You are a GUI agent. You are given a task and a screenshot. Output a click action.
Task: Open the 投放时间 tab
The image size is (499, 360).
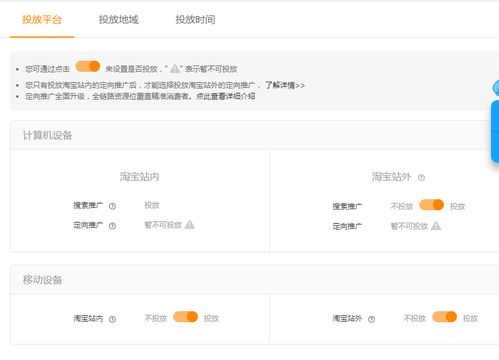coord(195,20)
